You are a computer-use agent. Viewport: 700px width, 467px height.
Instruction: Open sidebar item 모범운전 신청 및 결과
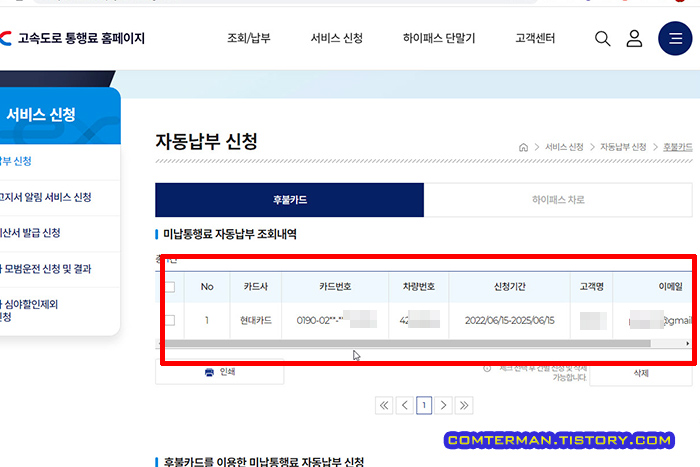45,269
